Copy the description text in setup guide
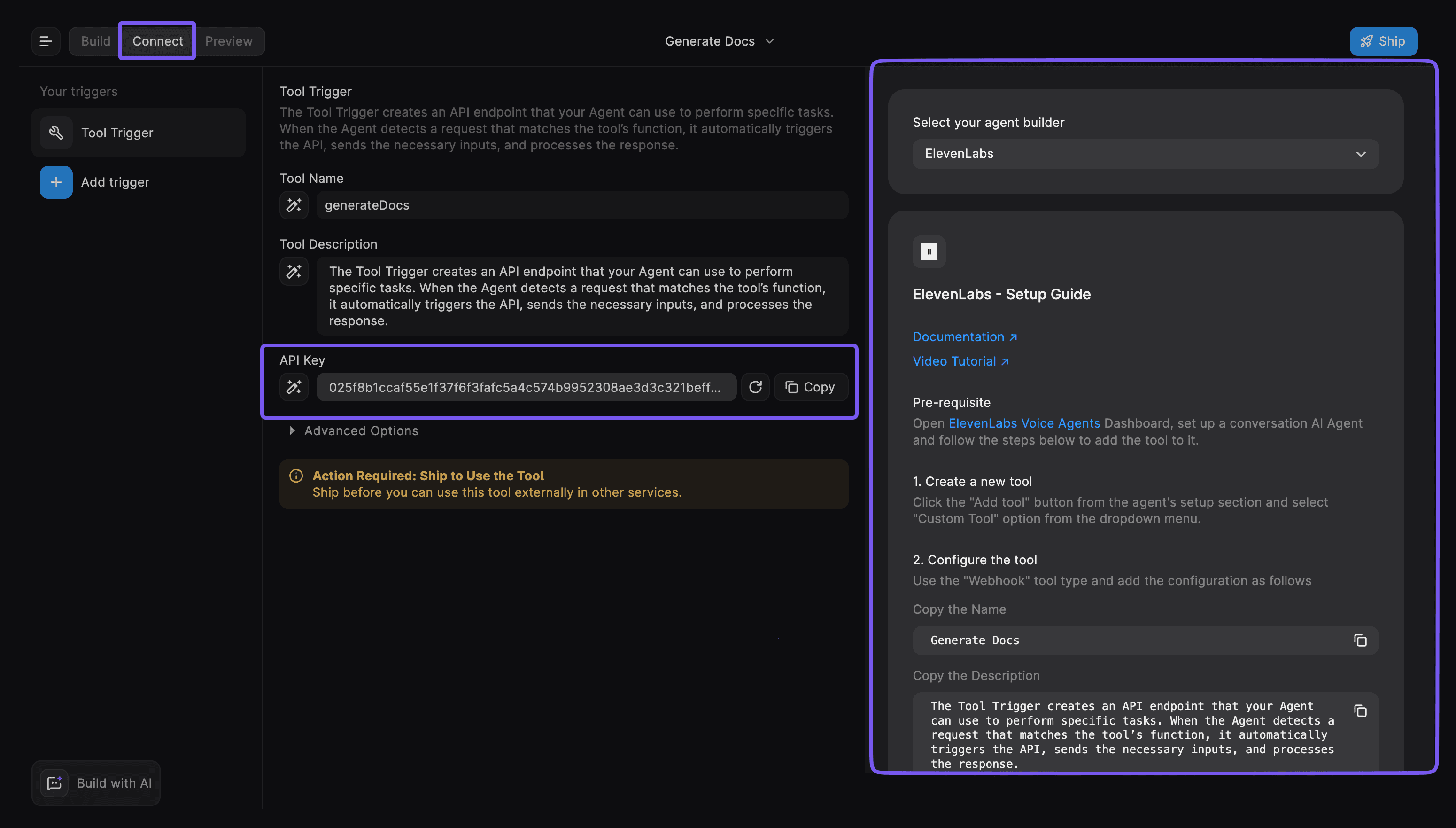This screenshot has width=1456, height=828. tap(1360, 711)
